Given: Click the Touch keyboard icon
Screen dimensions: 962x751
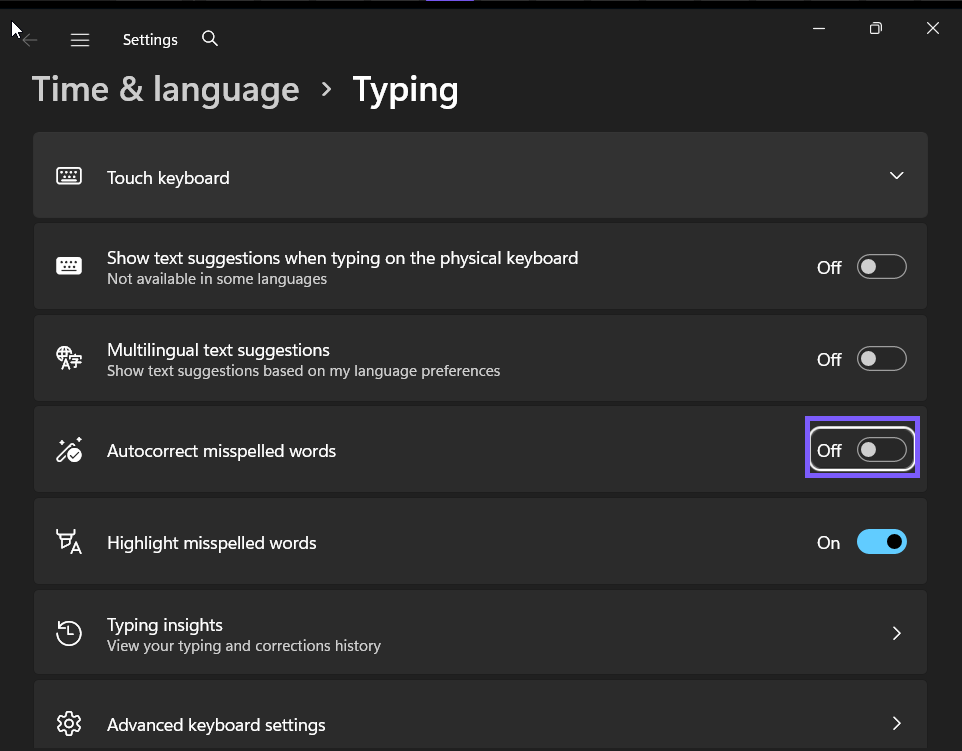Looking at the screenshot, I should 69,176.
